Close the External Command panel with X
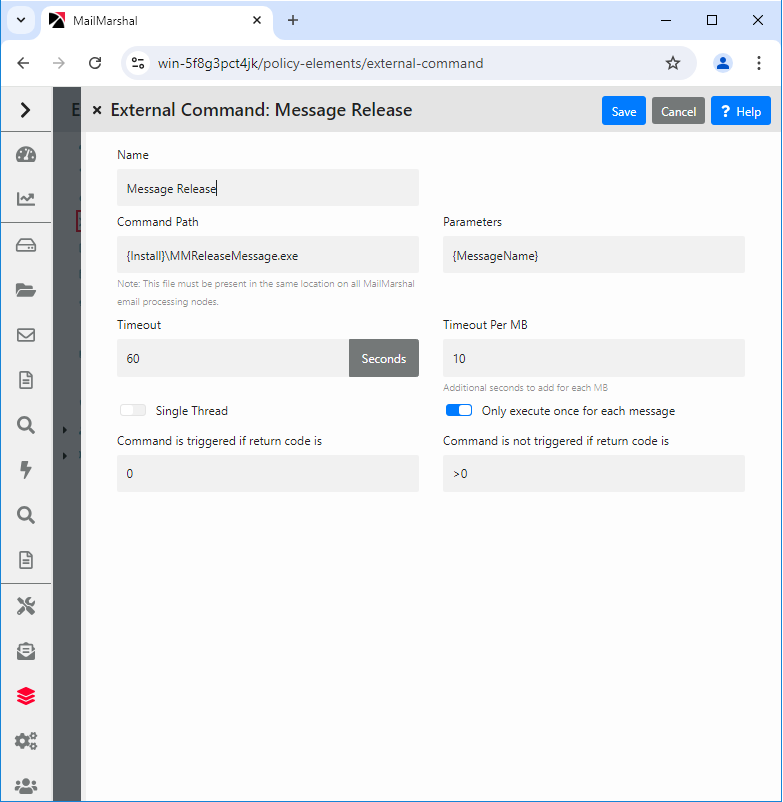 click(x=97, y=111)
